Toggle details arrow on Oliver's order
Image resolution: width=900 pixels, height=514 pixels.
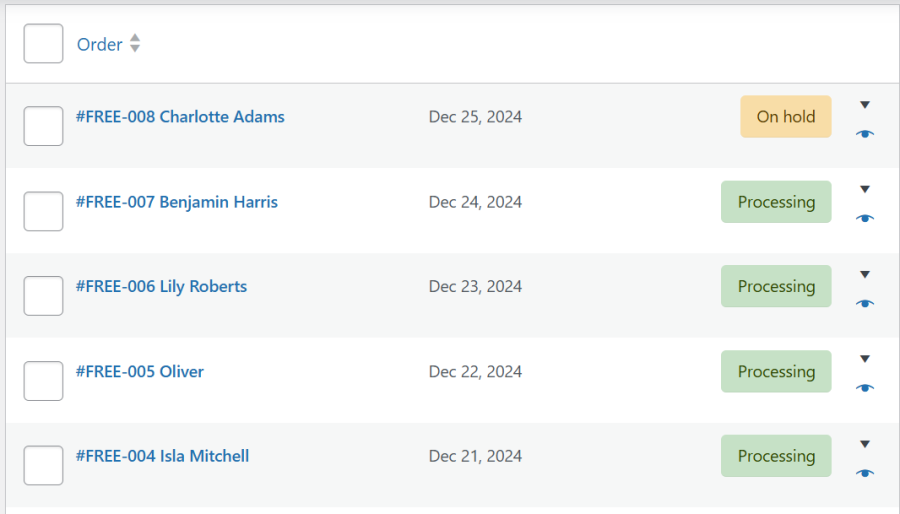click(x=865, y=359)
